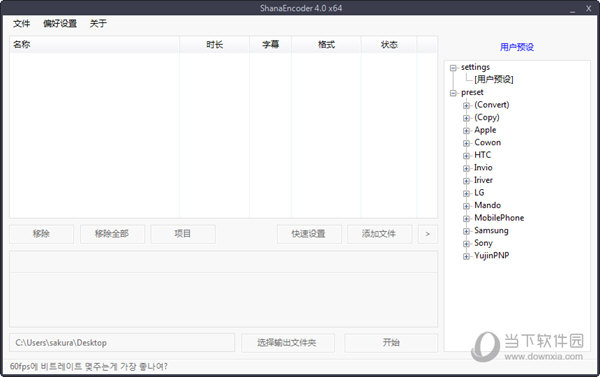The width and height of the screenshot is (600, 377).
Task: Close the ShanaEncoder window
Action: tap(589, 8)
